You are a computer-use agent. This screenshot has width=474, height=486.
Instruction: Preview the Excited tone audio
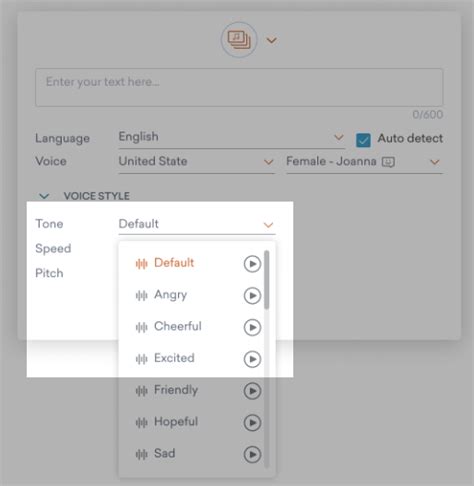pyautogui.click(x=252, y=359)
